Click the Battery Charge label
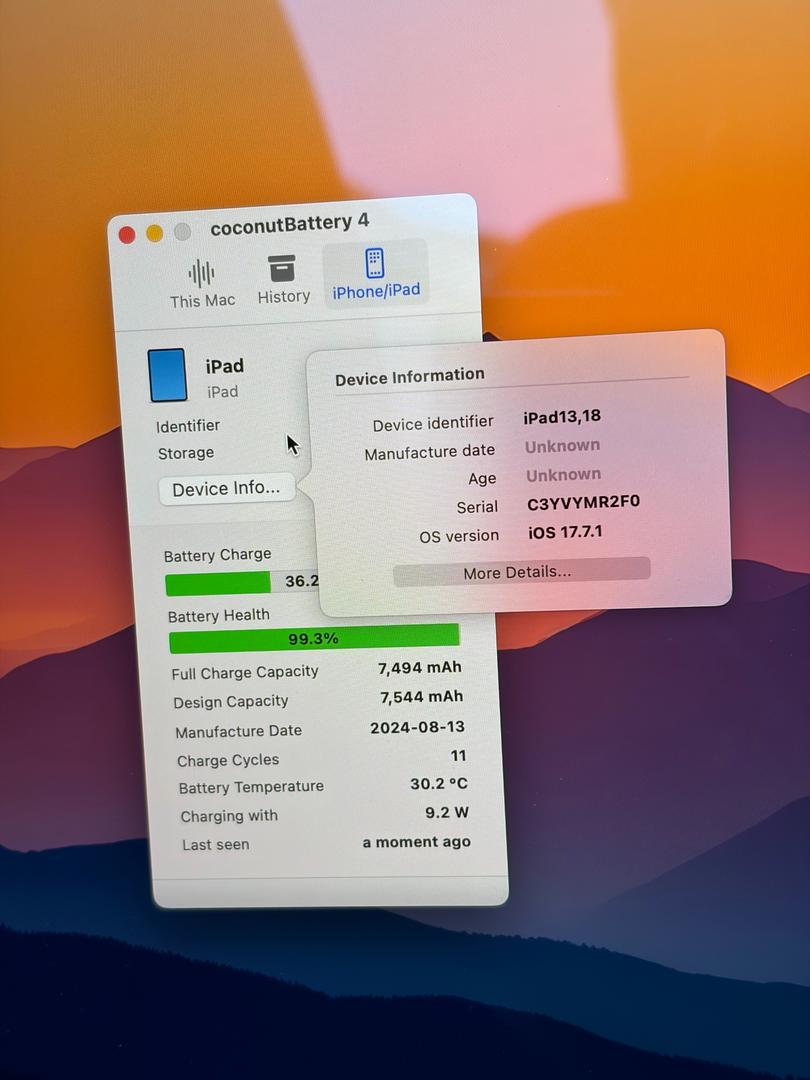 [218, 555]
